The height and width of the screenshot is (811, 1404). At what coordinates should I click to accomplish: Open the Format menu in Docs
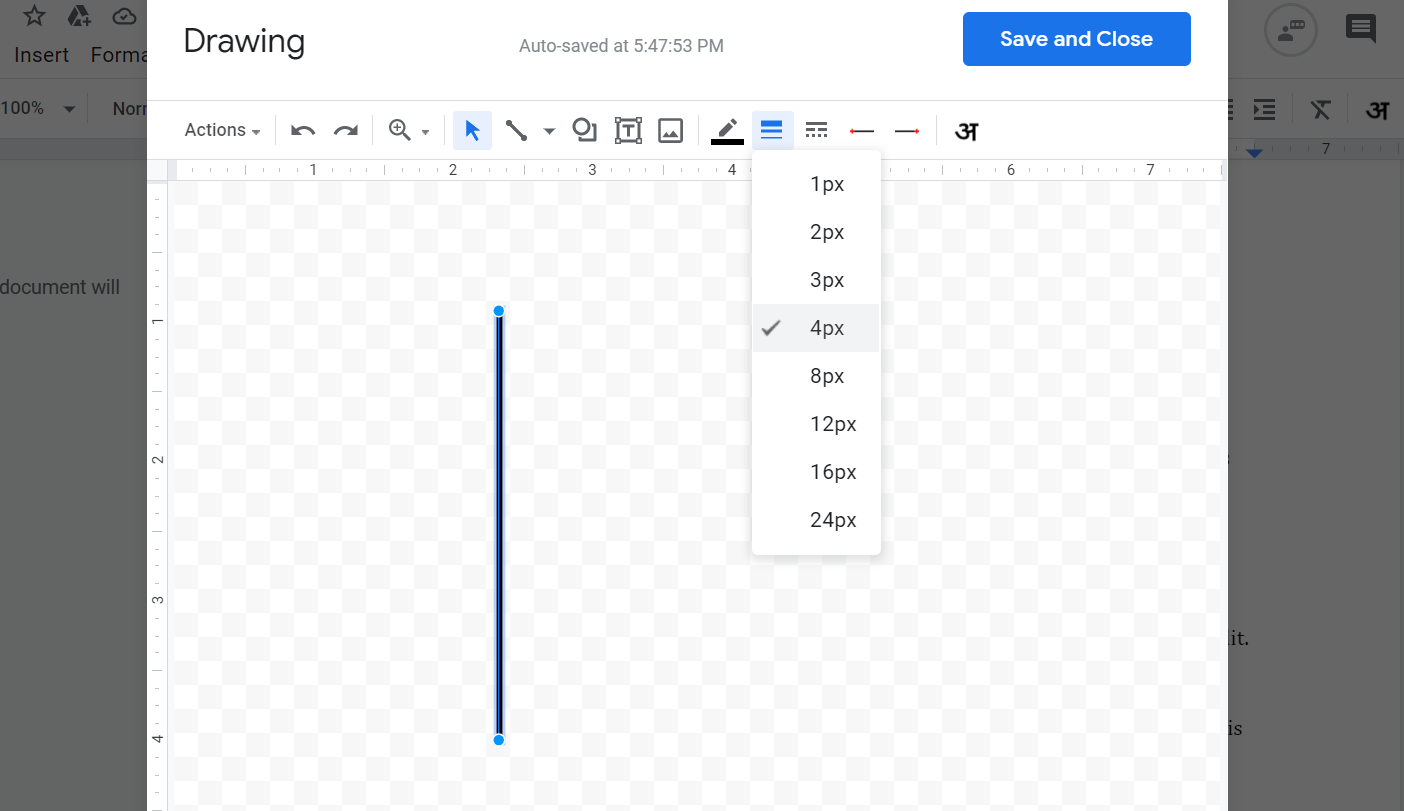(119, 55)
